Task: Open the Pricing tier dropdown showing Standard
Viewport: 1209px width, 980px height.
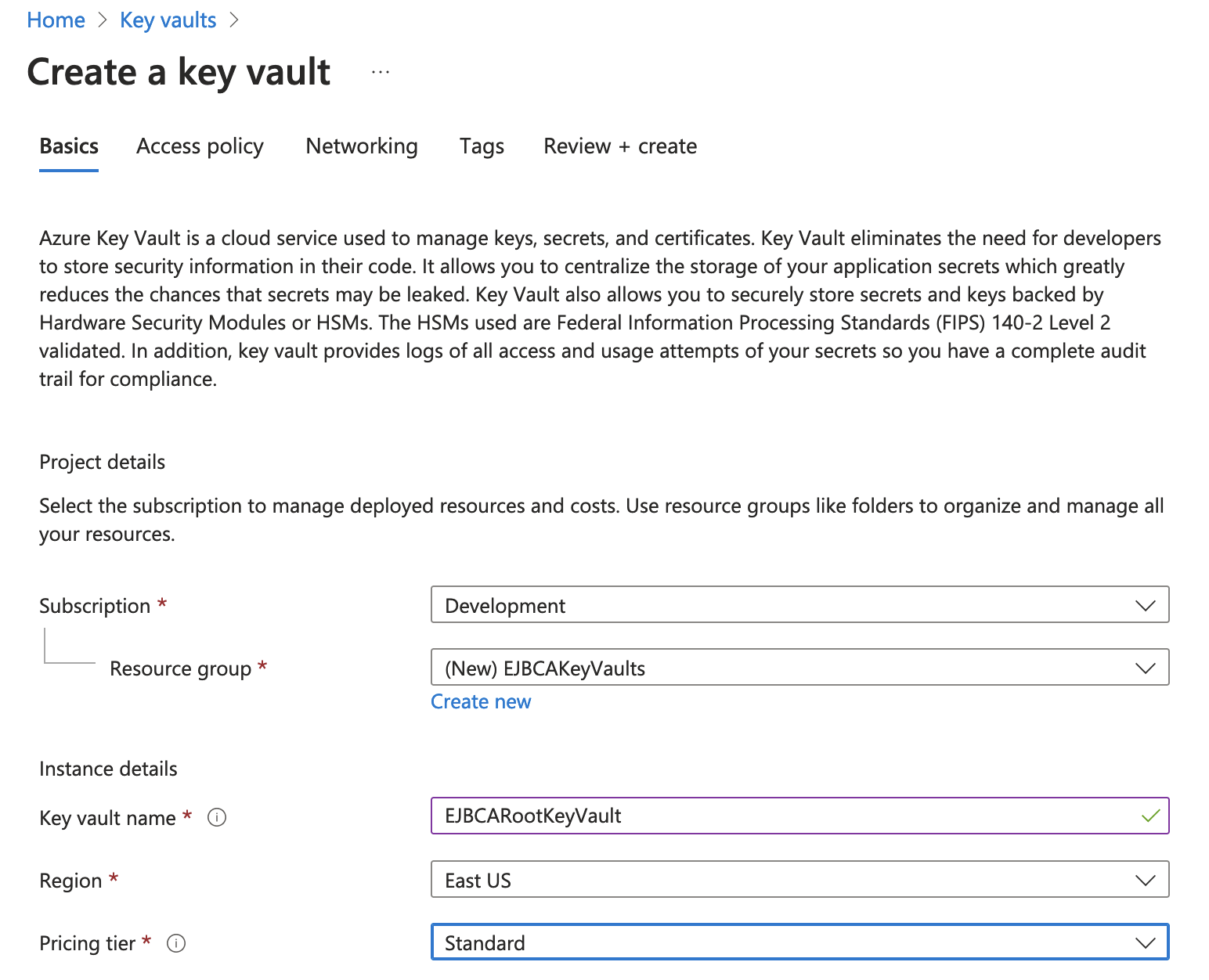Action: (x=799, y=942)
